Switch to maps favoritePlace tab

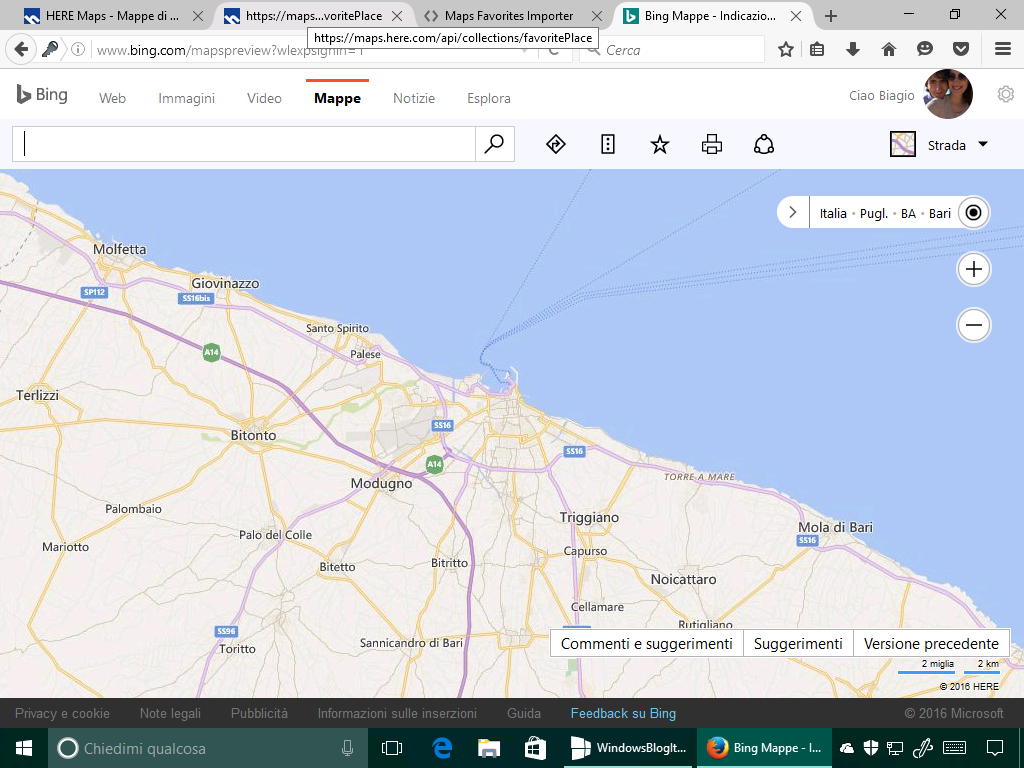[313, 16]
